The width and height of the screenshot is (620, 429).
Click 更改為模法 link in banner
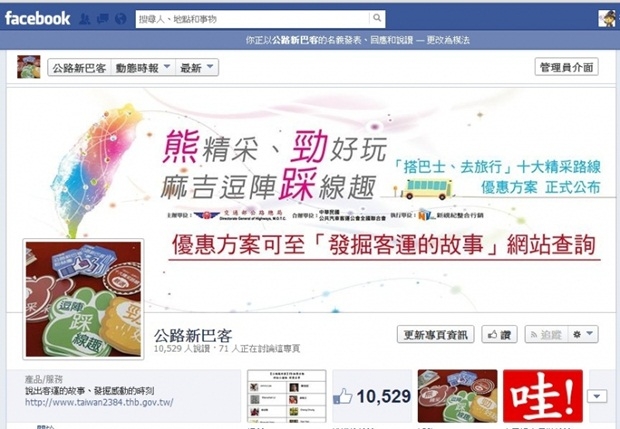point(448,40)
